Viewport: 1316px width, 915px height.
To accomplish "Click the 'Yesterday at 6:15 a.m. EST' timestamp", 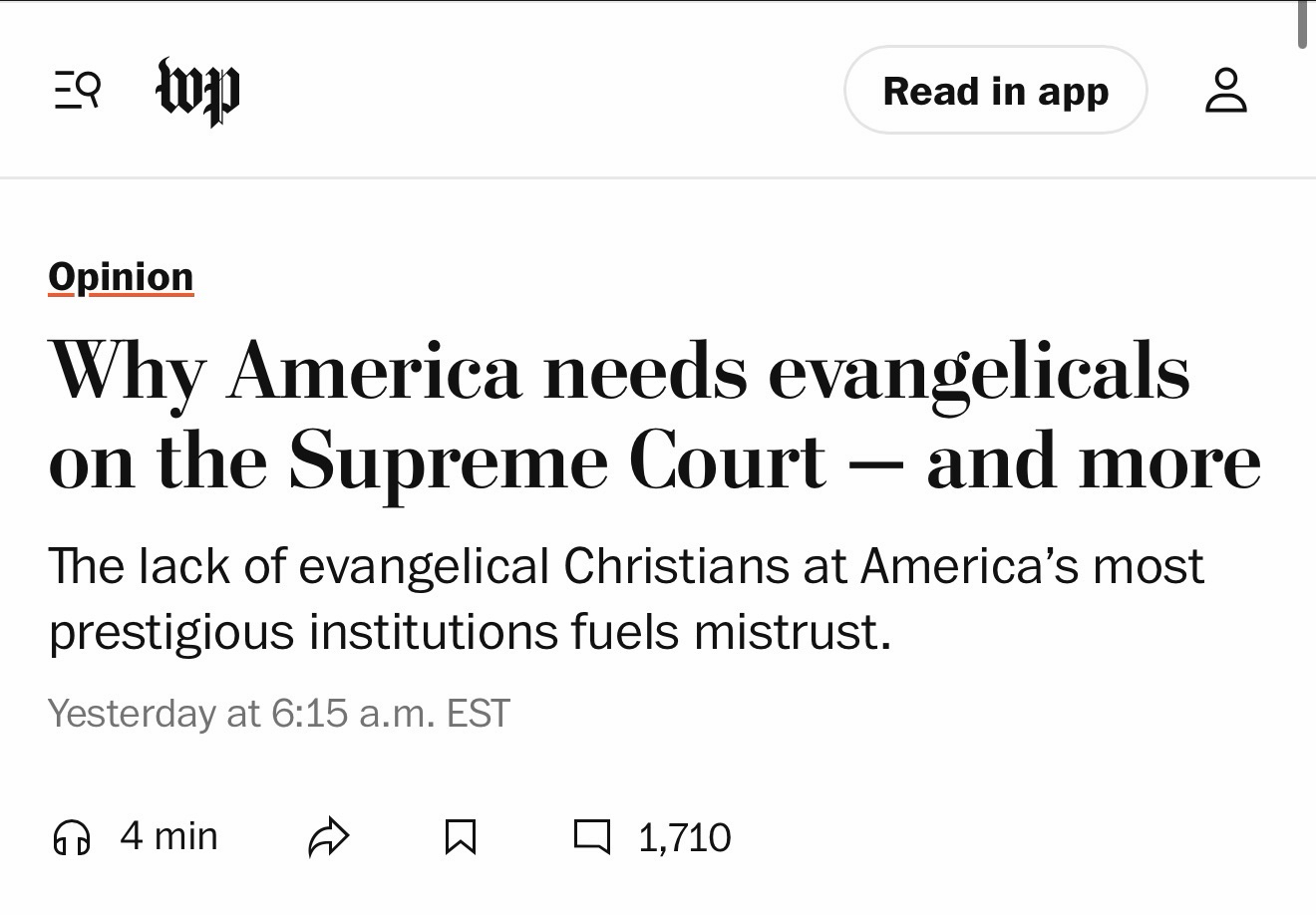I will coord(278,714).
